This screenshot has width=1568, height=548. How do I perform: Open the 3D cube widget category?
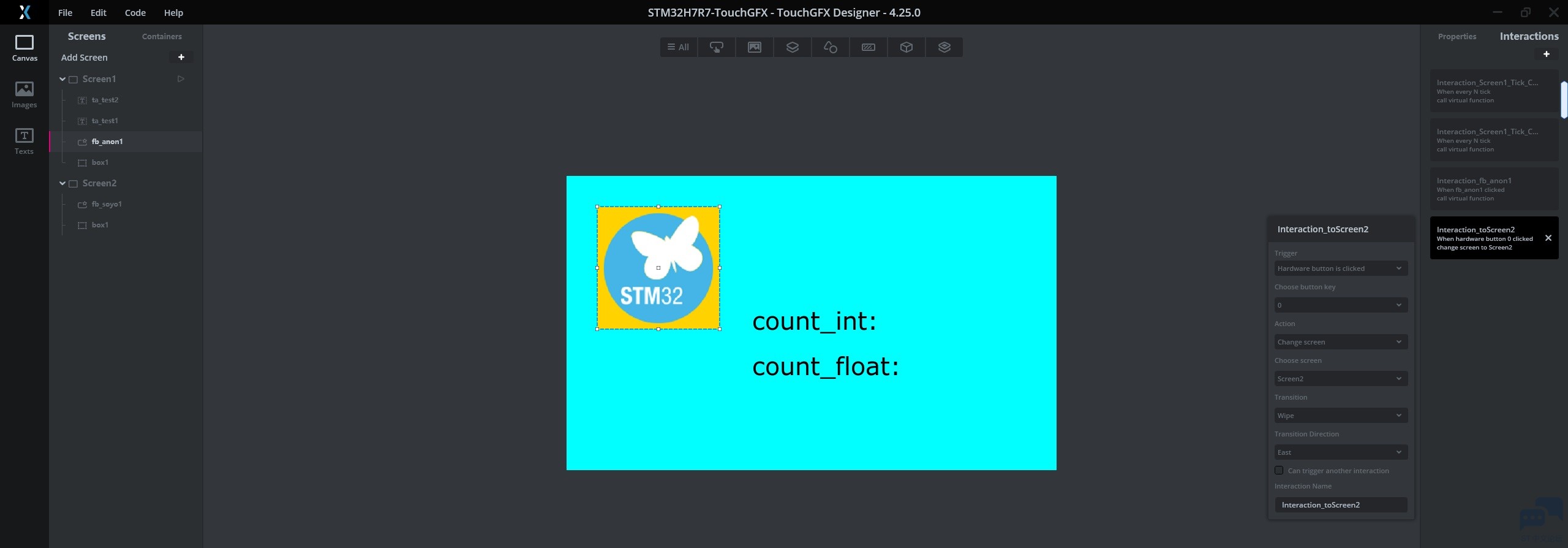906,47
